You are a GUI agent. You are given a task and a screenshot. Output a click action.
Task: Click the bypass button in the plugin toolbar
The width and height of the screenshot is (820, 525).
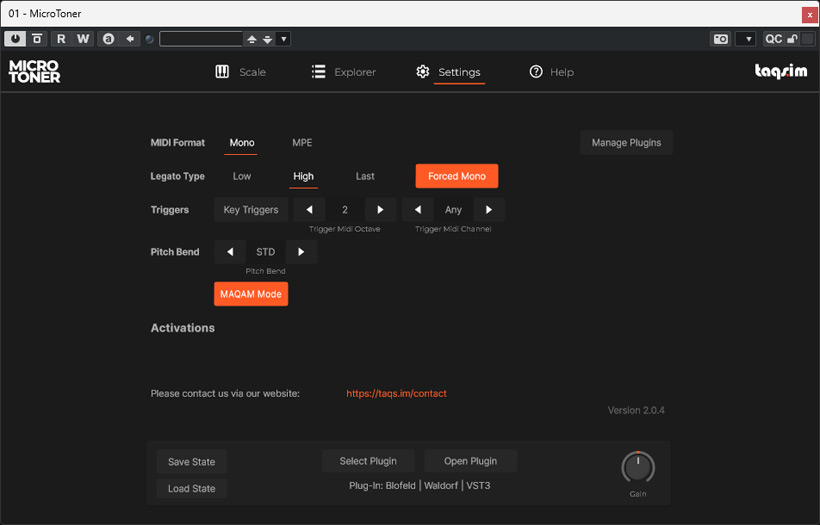[x=37, y=39]
